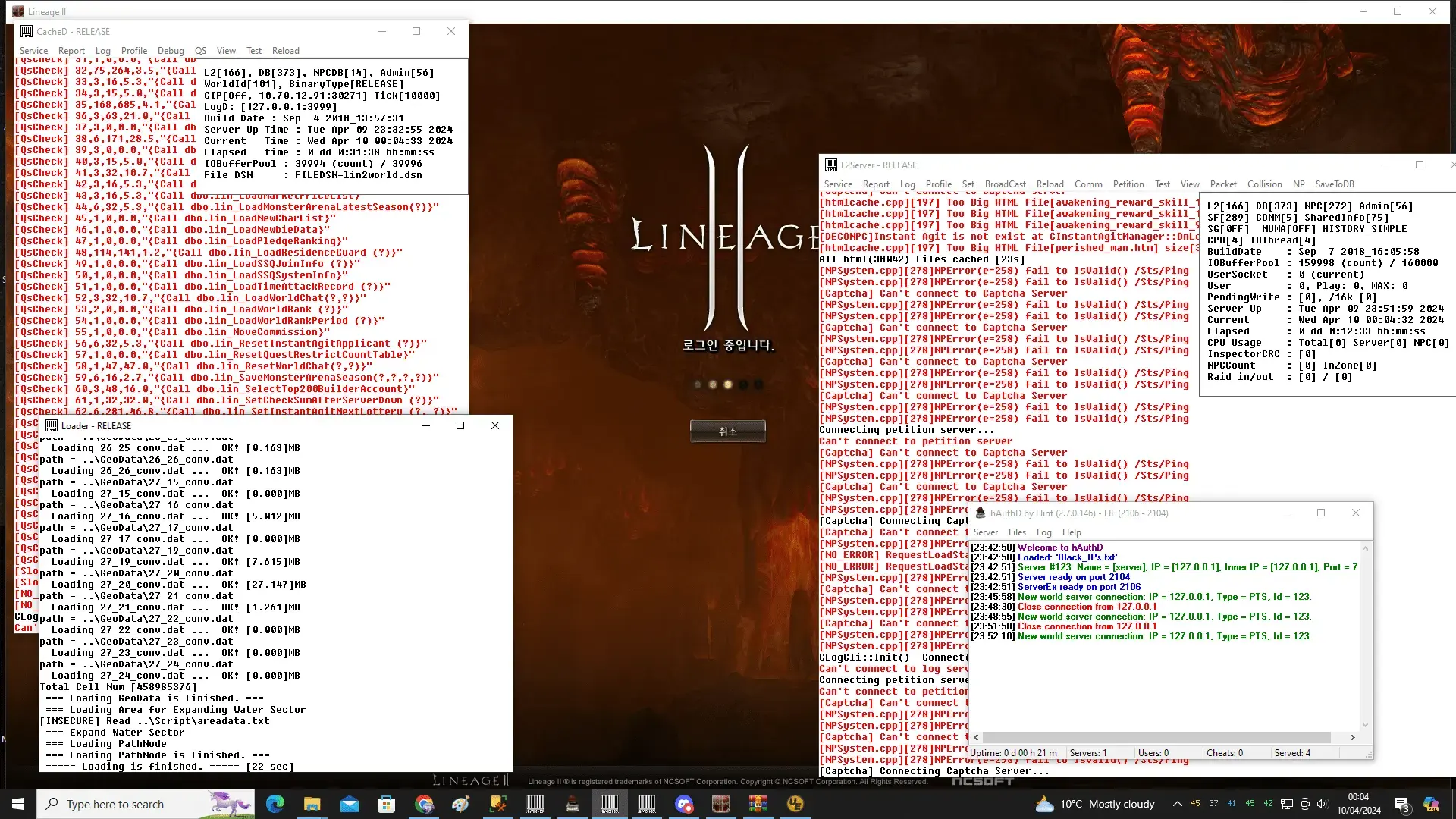Image resolution: width=1456 pixels, height=819 pixels.
Task: Open the taskbar clock showing 00:04
Action: pyautogui.click(x=1358, y=804)
